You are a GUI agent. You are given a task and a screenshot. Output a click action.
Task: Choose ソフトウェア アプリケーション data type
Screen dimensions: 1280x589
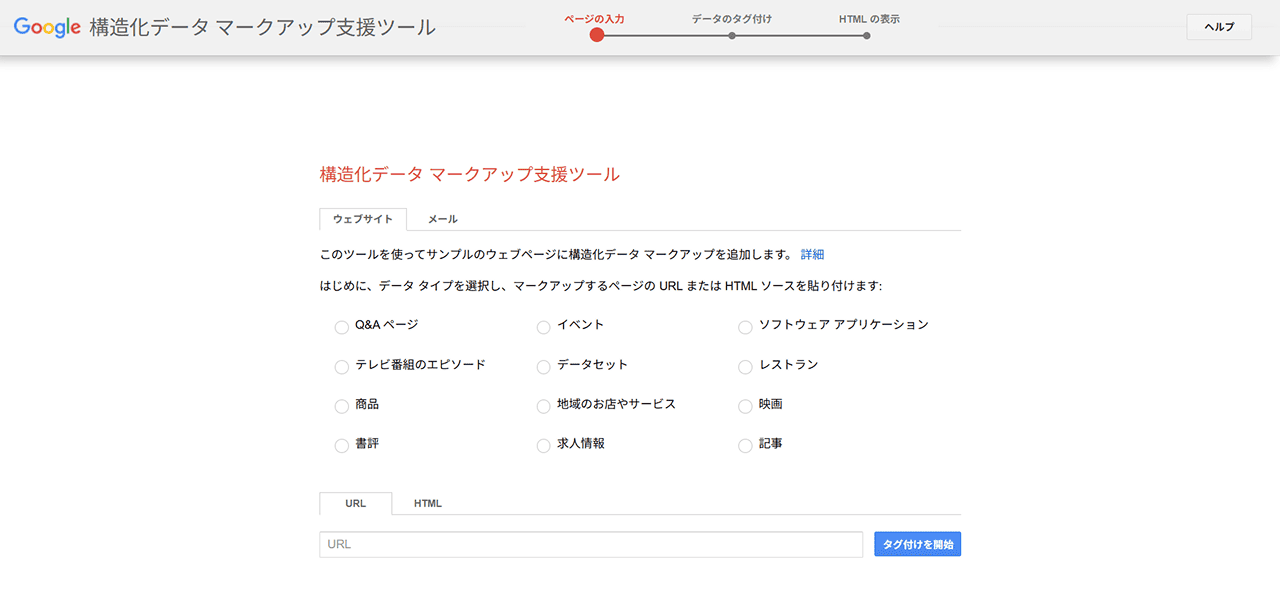pos(745,327)
